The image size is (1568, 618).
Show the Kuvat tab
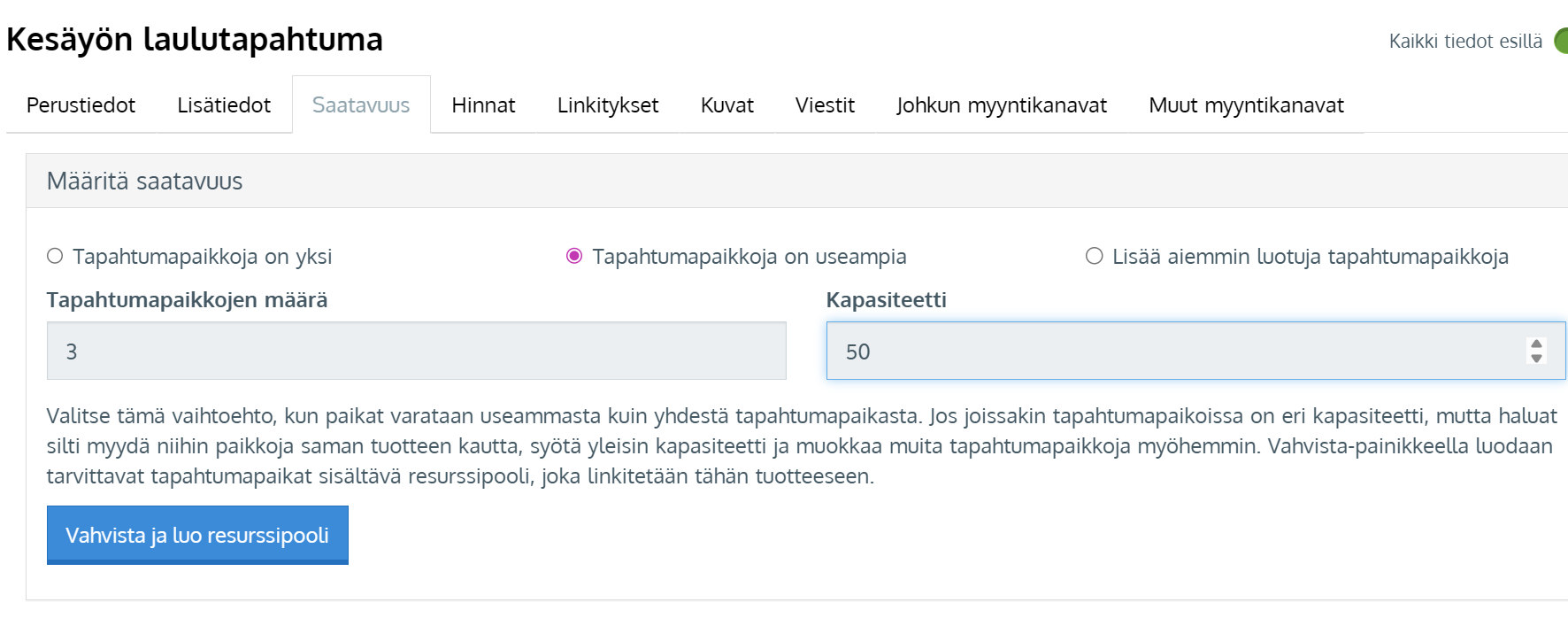coord(726,105)
